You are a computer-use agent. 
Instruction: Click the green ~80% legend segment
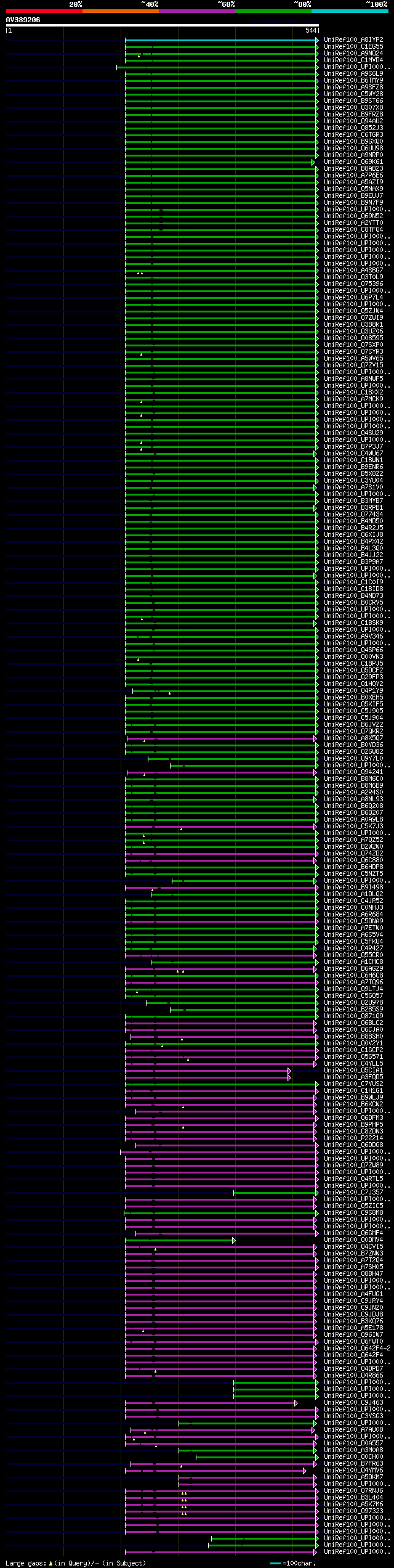[273, 11]
